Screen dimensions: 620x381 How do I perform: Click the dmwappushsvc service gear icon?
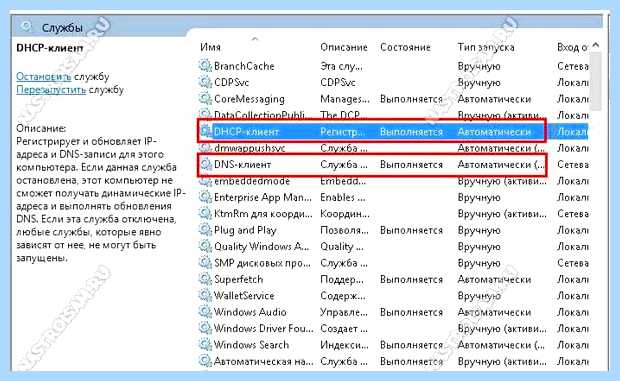pos(205,148)
